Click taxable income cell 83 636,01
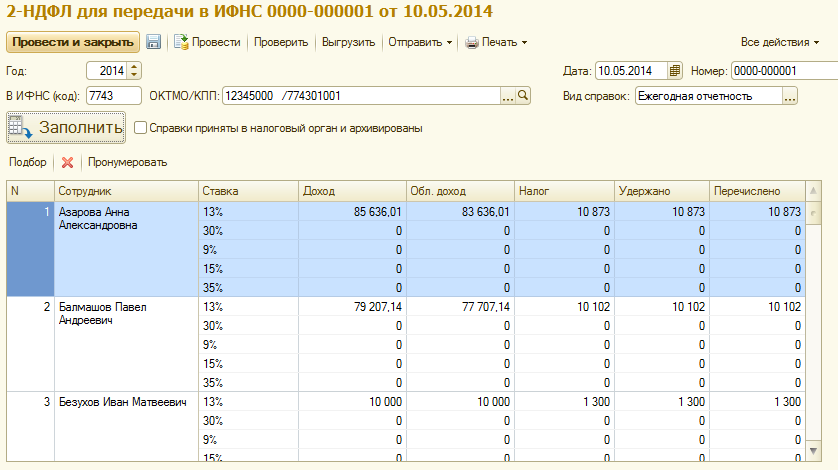The width and height of the screenshot is (838, 470). point(460,212)
